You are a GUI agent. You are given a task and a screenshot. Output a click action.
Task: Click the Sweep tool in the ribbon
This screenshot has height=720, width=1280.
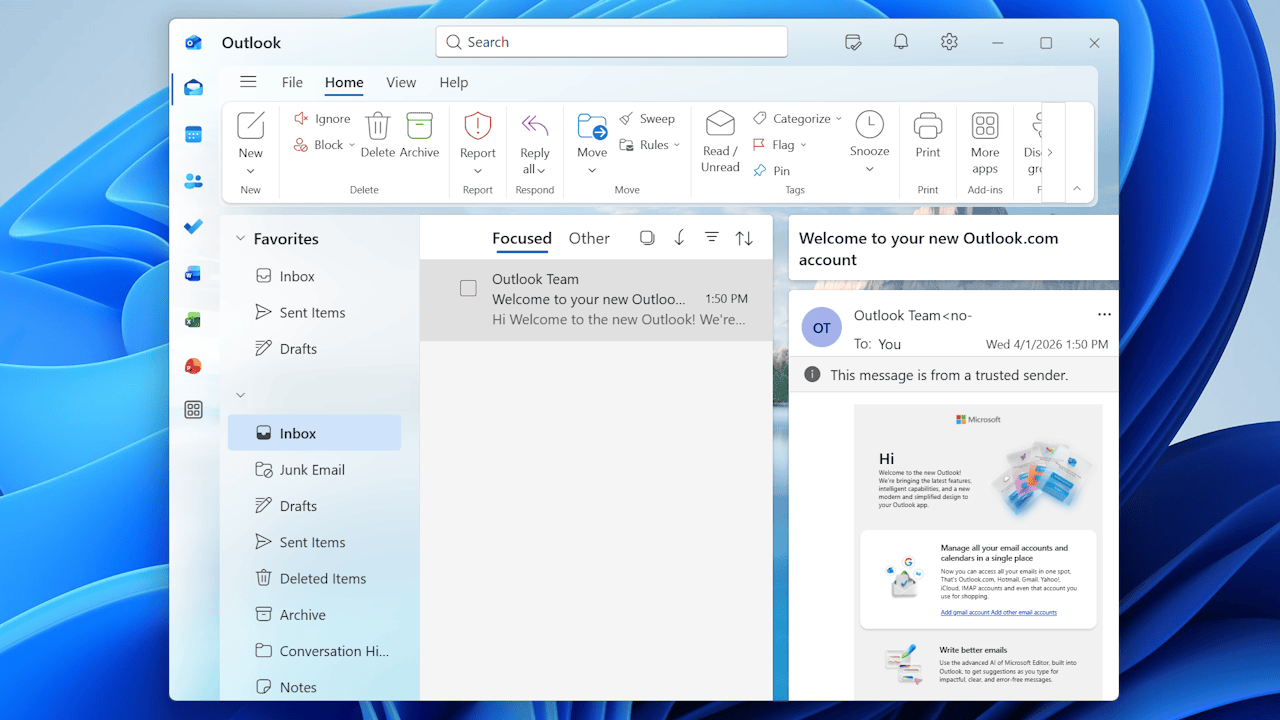pyautogui.click(x=648, y=118)
